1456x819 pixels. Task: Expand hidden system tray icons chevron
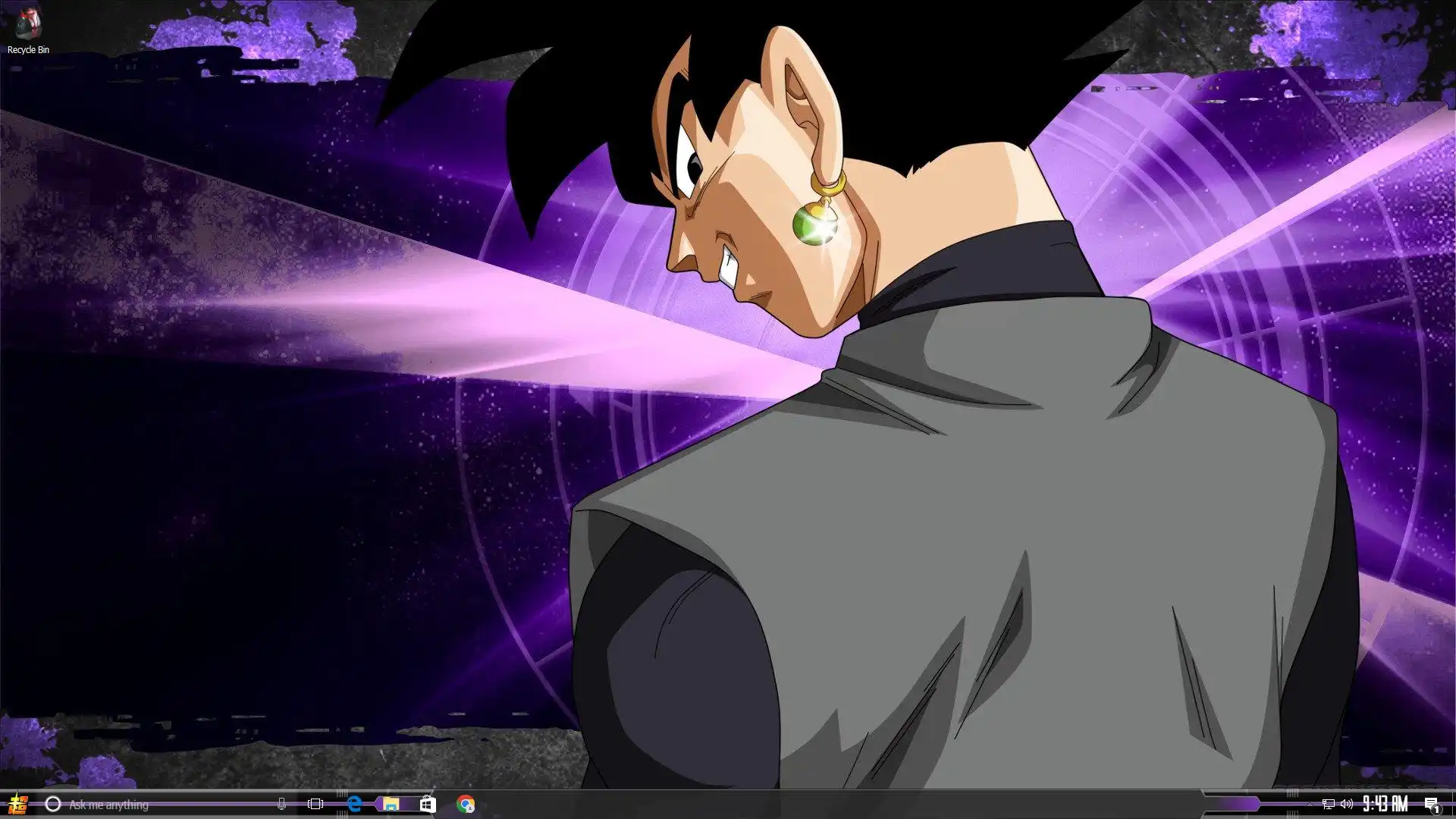point(1310,804)
